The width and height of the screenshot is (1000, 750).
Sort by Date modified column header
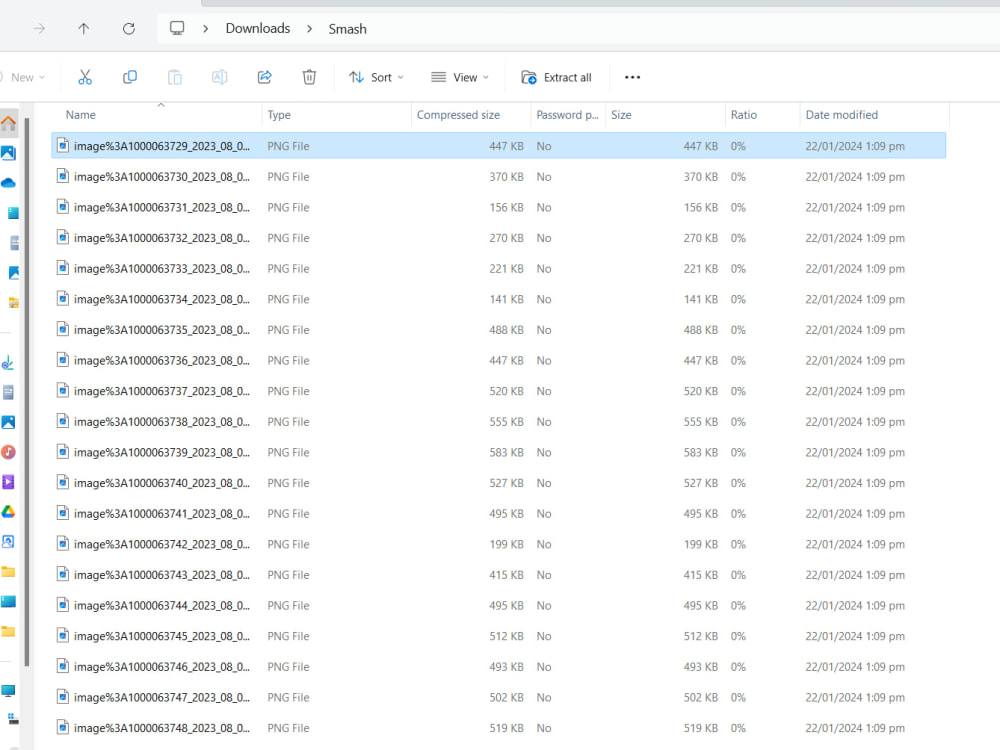pos(841,115)
